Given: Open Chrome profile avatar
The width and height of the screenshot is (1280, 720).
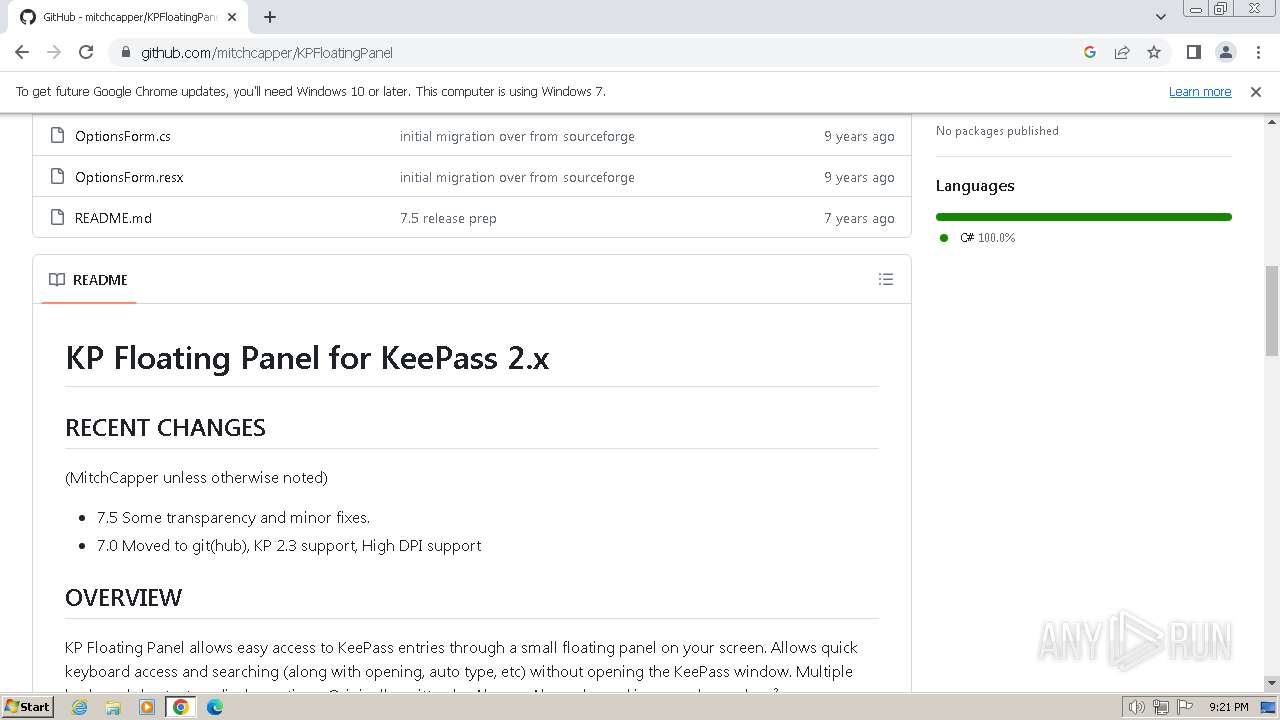Looking at the screenshot, I should [1225, 53].
